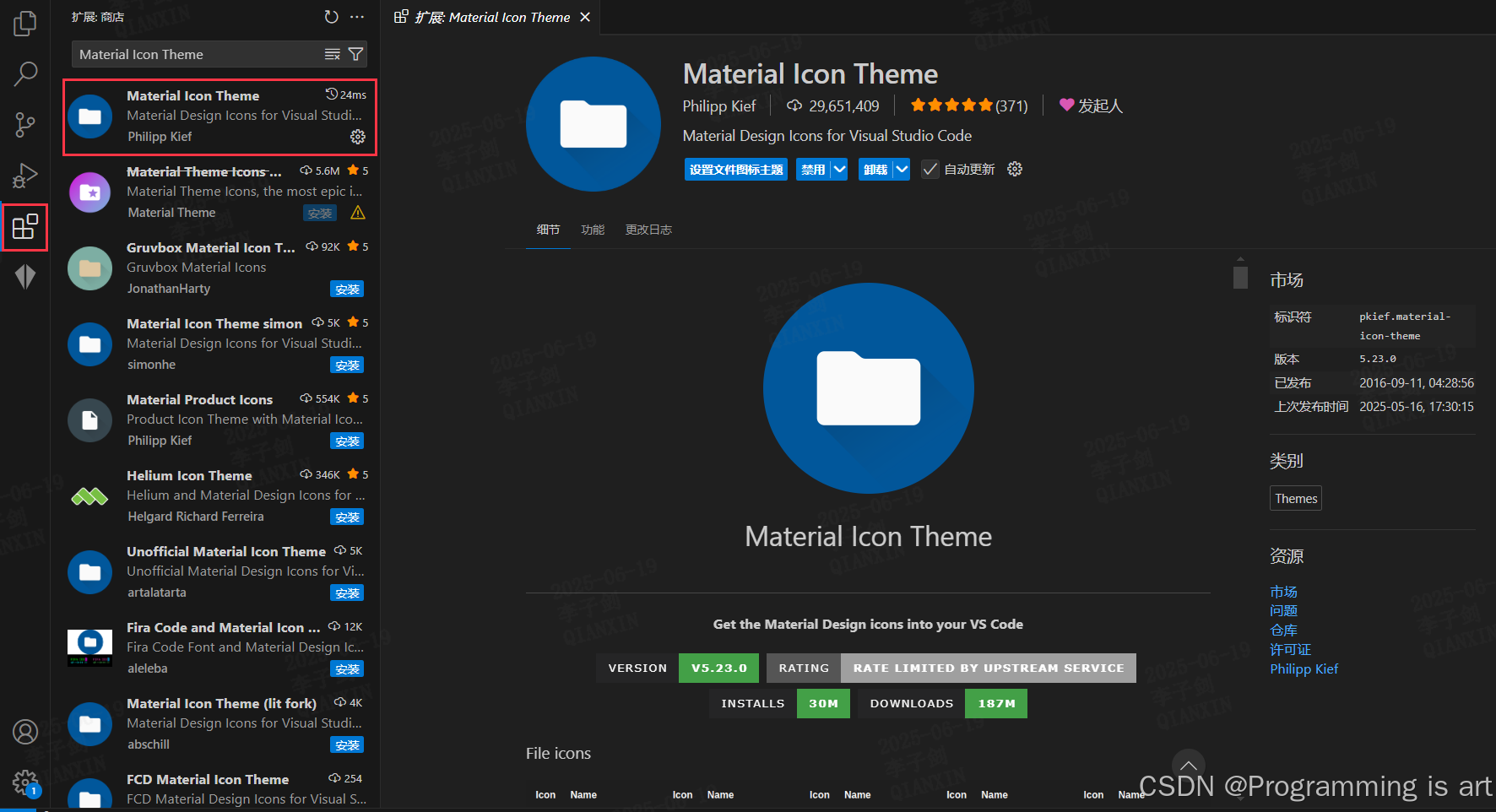The image size is (1496, 812).
Task: Clear extension search results icon
Action: [333, 54]
